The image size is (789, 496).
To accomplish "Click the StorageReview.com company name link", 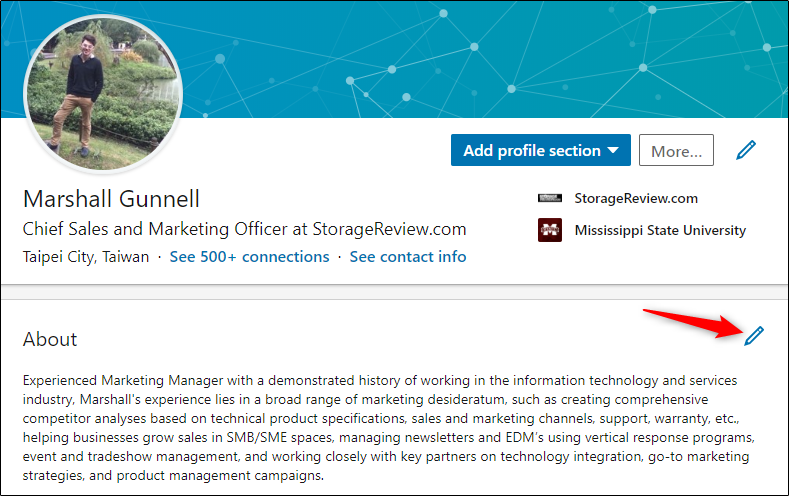I will [x=636, y=198].
